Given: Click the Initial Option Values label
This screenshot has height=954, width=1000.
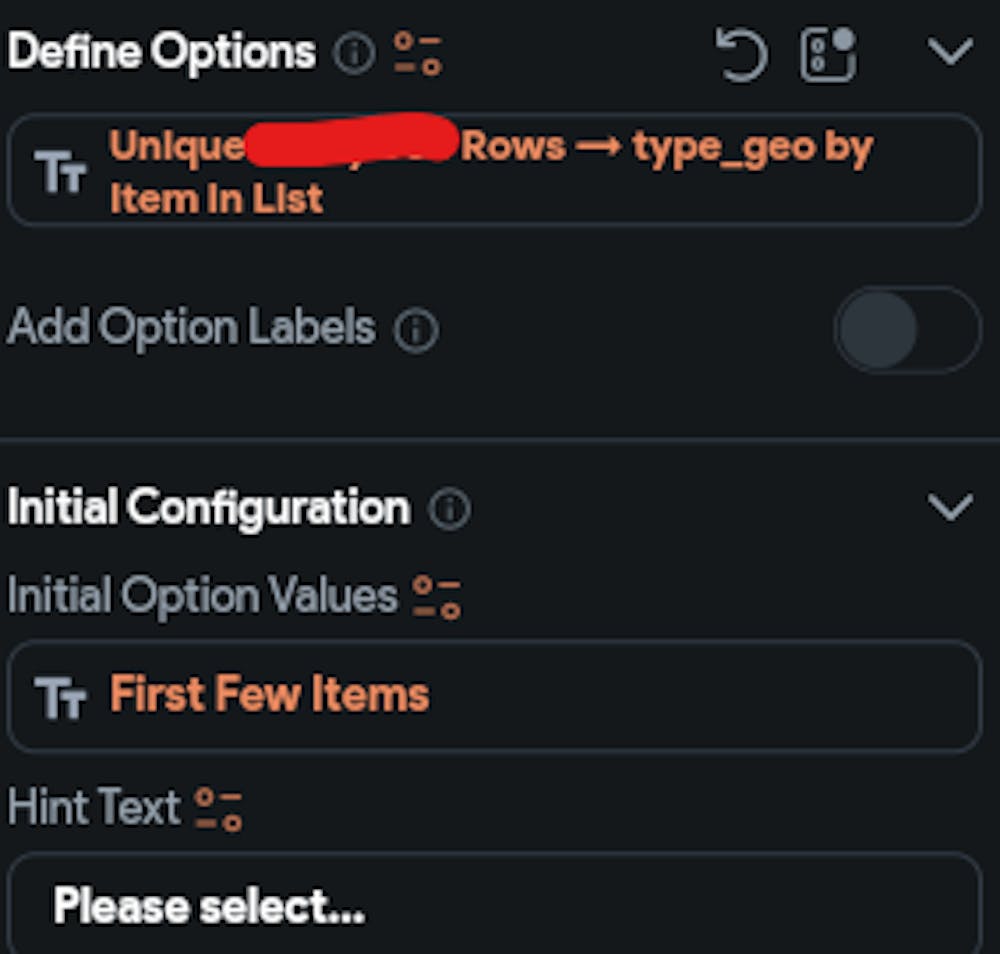Looking at the screenshot, I should coord(203,597).
